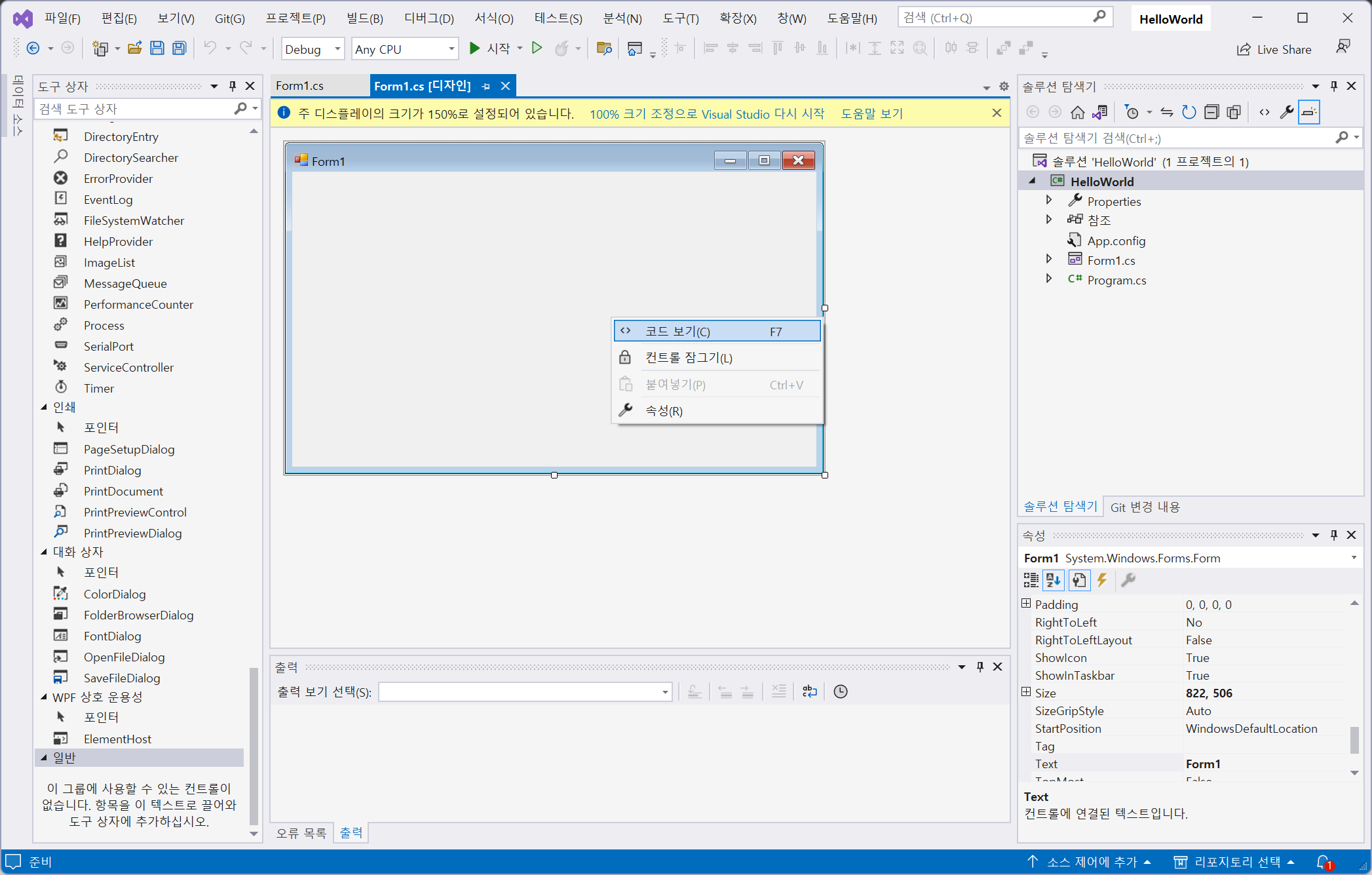
Task: Pin the Toolbox panel with pushpin
Action: click(232, 86)
